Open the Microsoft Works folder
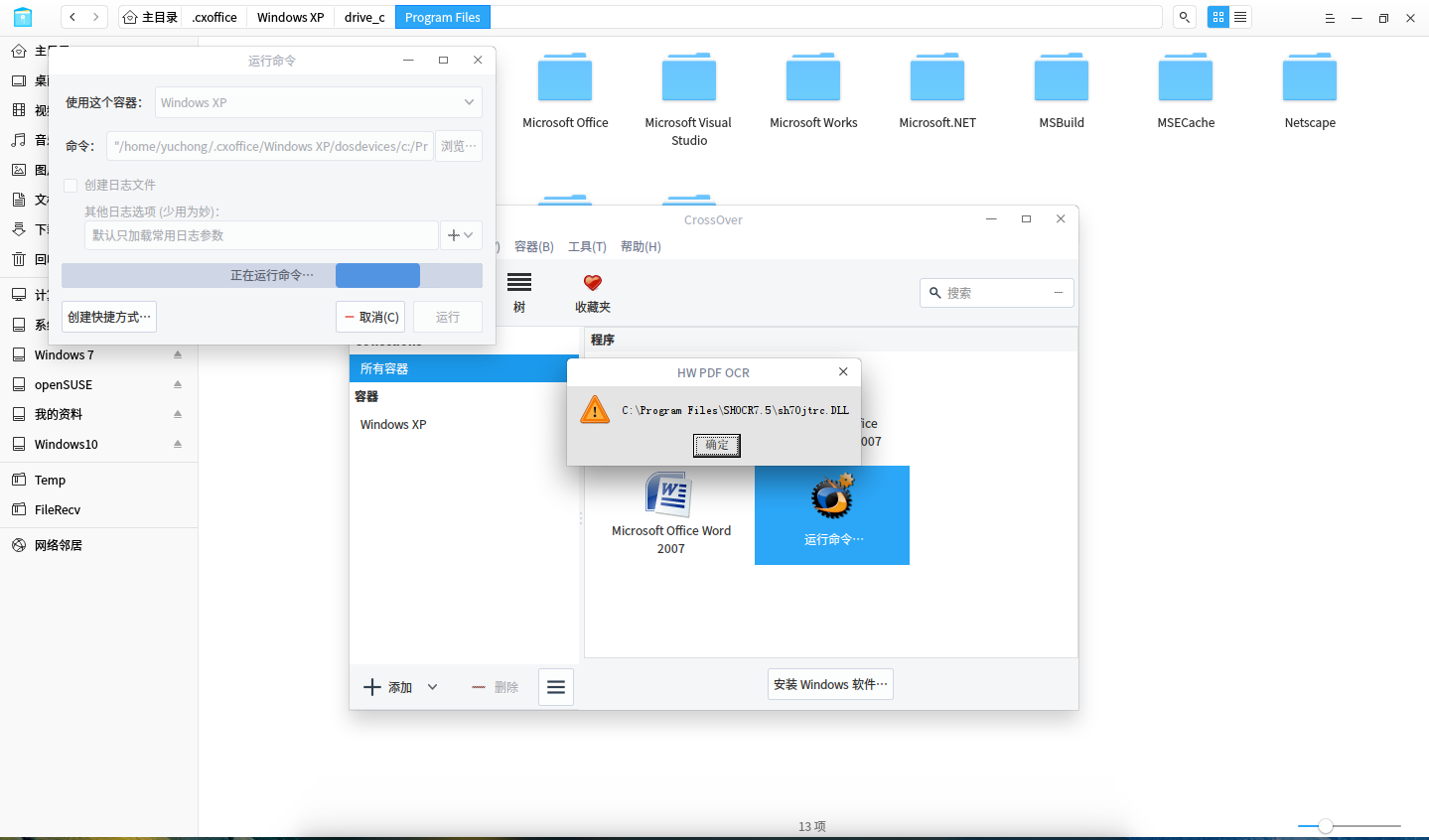Viewport: 1429px width, 840px height. [813, 91]
